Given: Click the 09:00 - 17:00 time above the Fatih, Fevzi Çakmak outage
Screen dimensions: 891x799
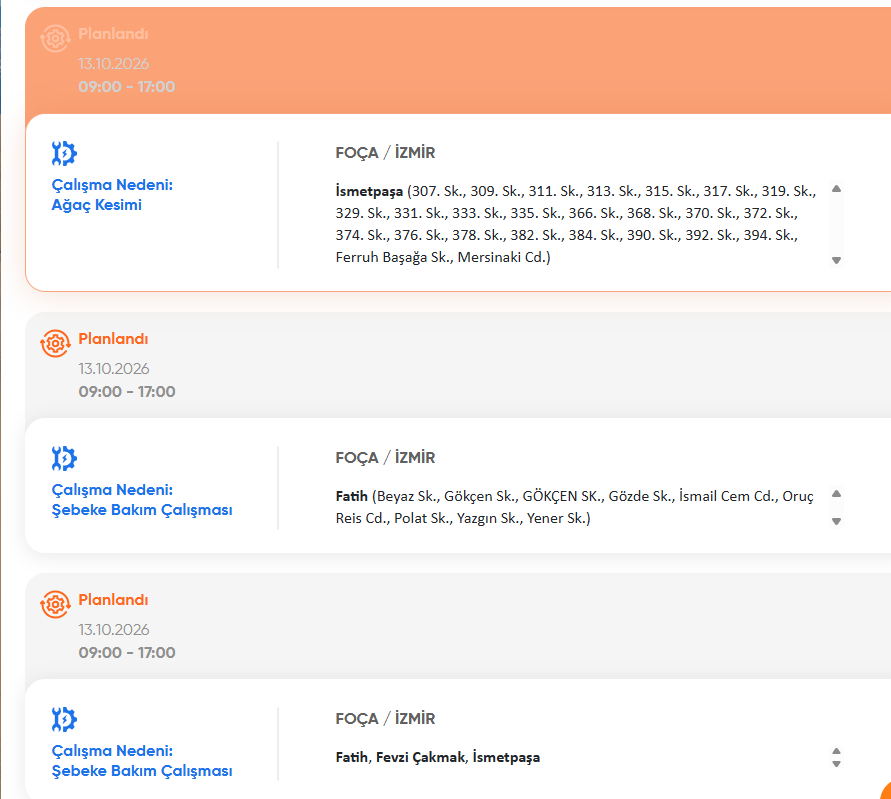Looking at the screenshot, I should click(x=127, y=652).
